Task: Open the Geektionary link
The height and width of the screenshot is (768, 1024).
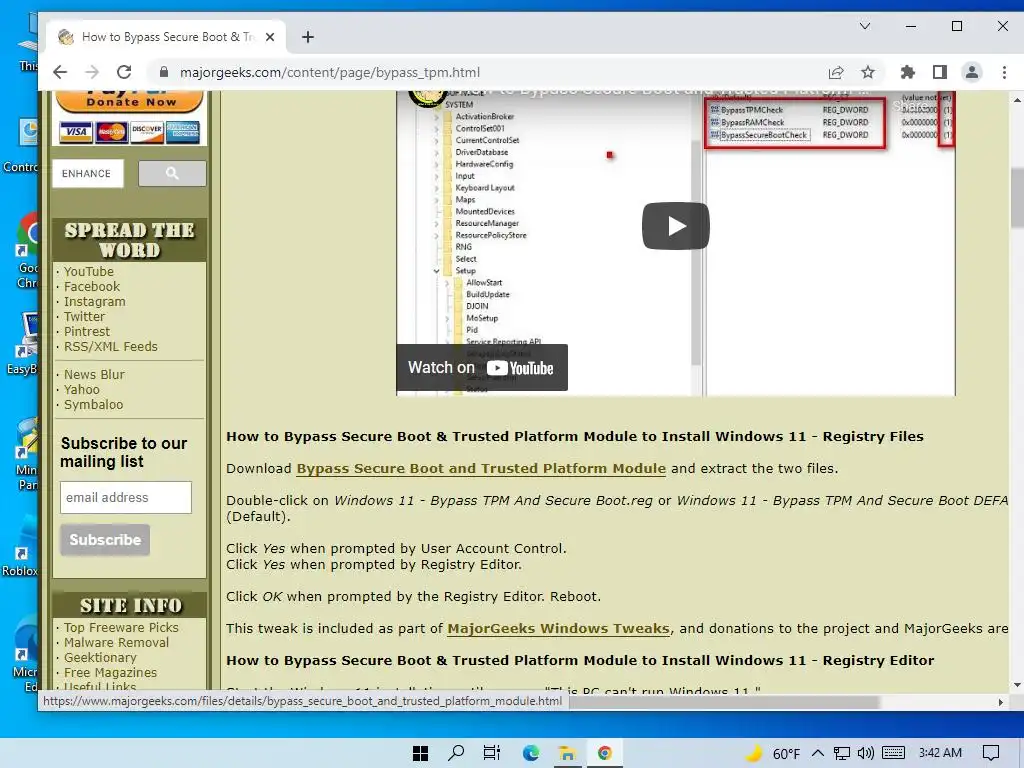Action: (100, 657)
